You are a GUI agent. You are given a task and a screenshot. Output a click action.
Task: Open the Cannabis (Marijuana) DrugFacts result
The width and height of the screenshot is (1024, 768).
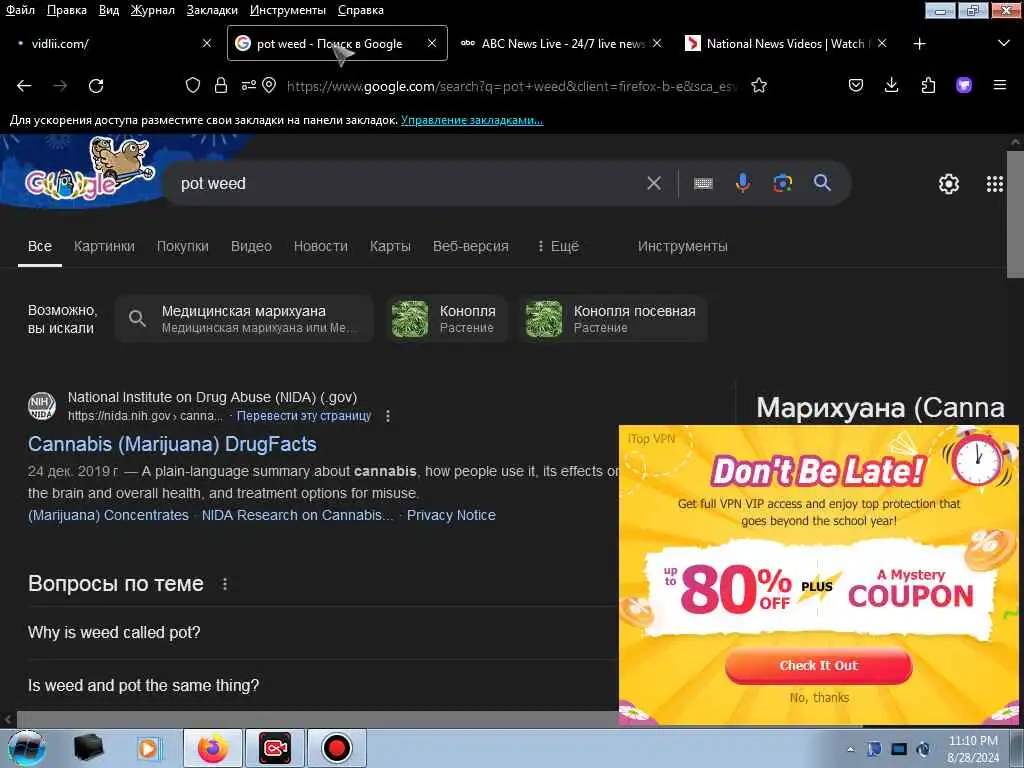click(x=172, y=444)
